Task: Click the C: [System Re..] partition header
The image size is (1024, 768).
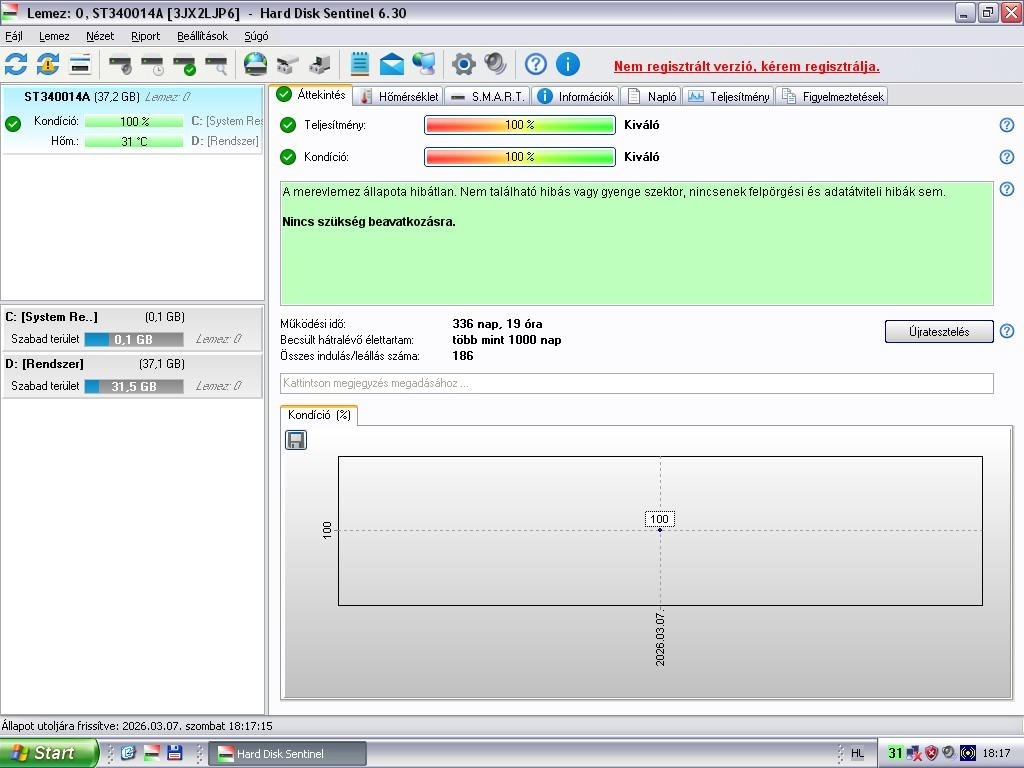Action: (52, 317)
